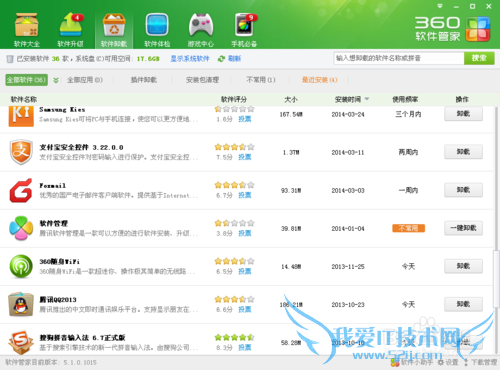The width and height of the screenshot is (500, 370).
Task: Switch to 不常用 (1) tab
Action: (x=261, y=80)
